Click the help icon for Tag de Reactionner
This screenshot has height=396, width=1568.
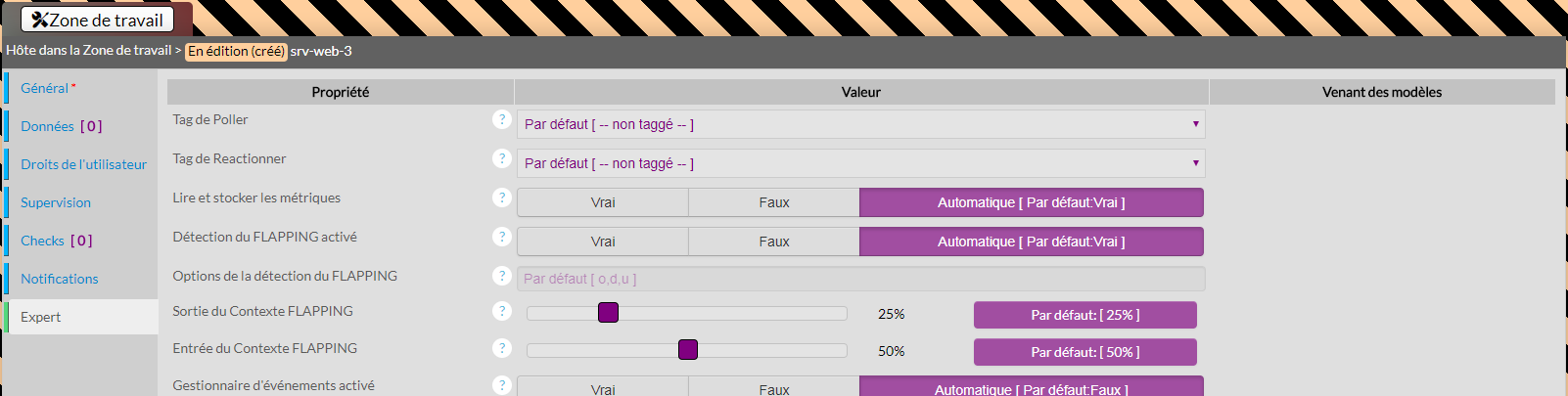(x=502, y=158)
